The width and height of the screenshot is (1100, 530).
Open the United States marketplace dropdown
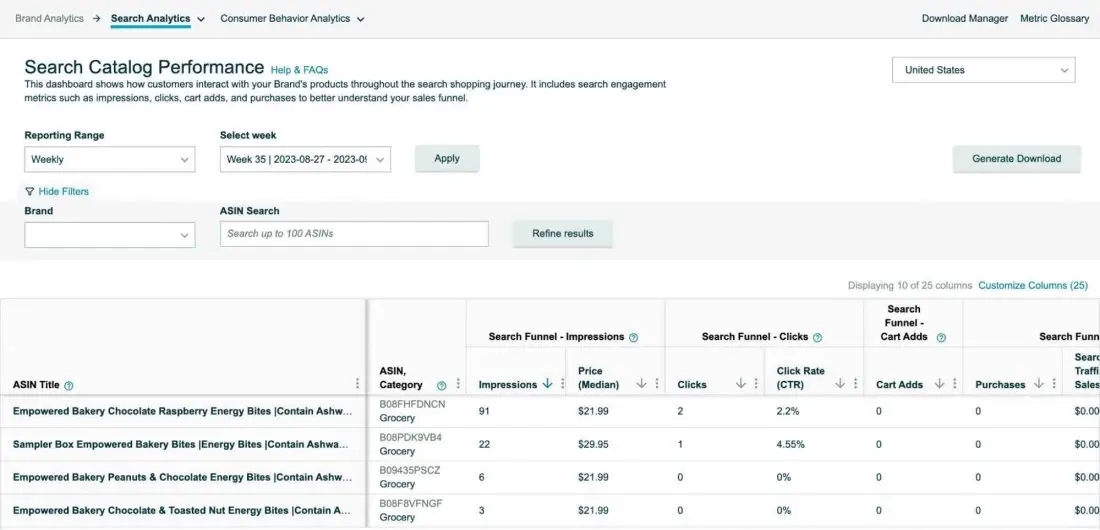(983, 70)
